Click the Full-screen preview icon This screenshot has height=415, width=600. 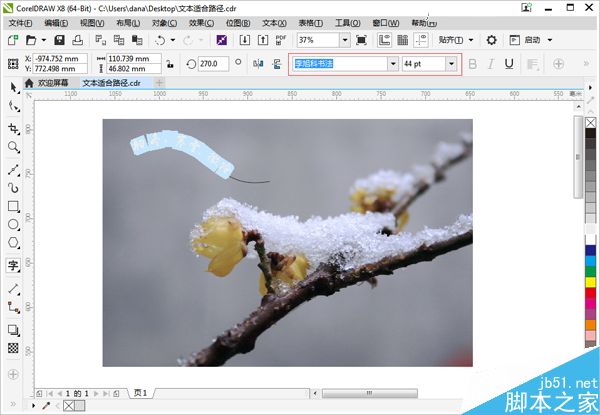[x=361, y=40]
